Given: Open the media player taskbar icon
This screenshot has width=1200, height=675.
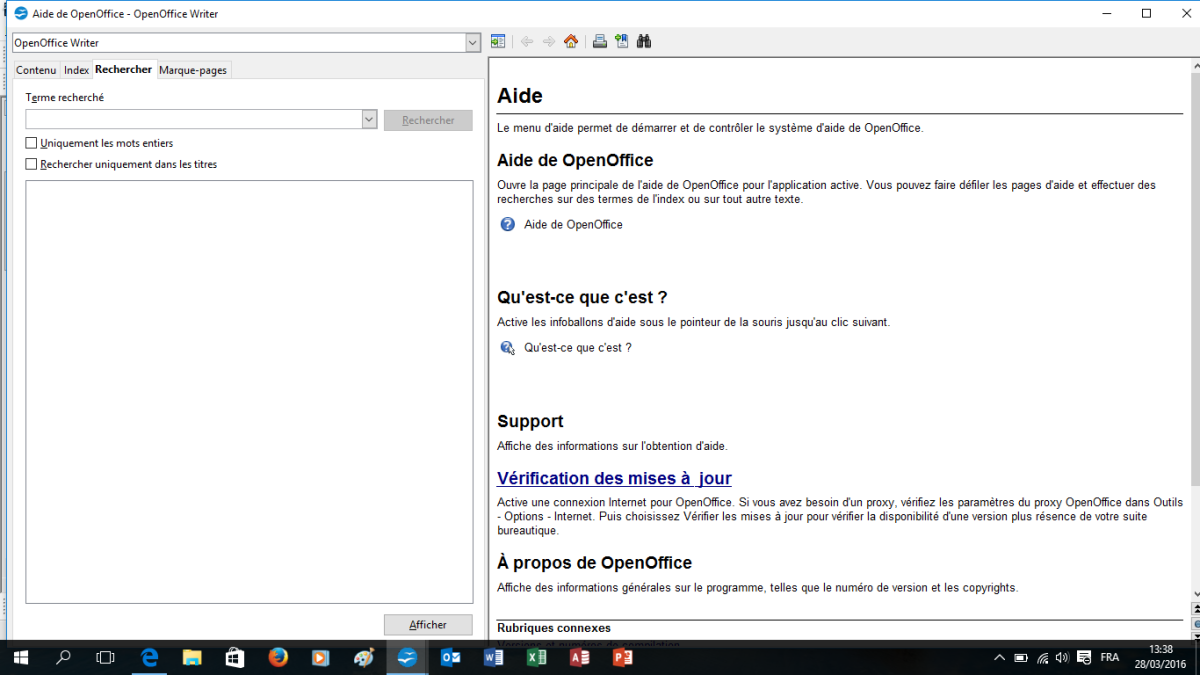Looking at the screenshot, I should [321, 658].
